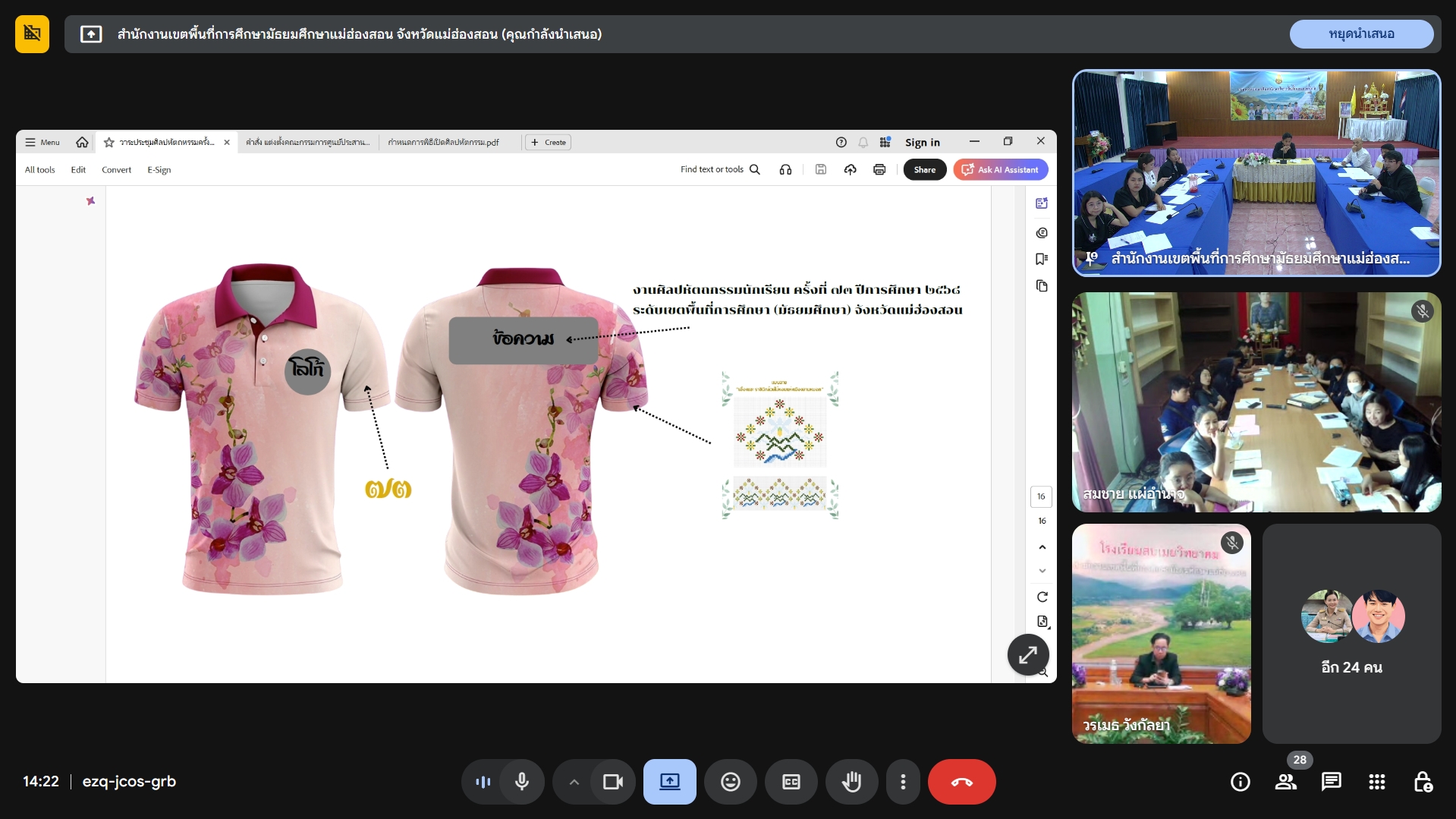
Task: Click the stop presenting button
Action: coord(1361,34)
